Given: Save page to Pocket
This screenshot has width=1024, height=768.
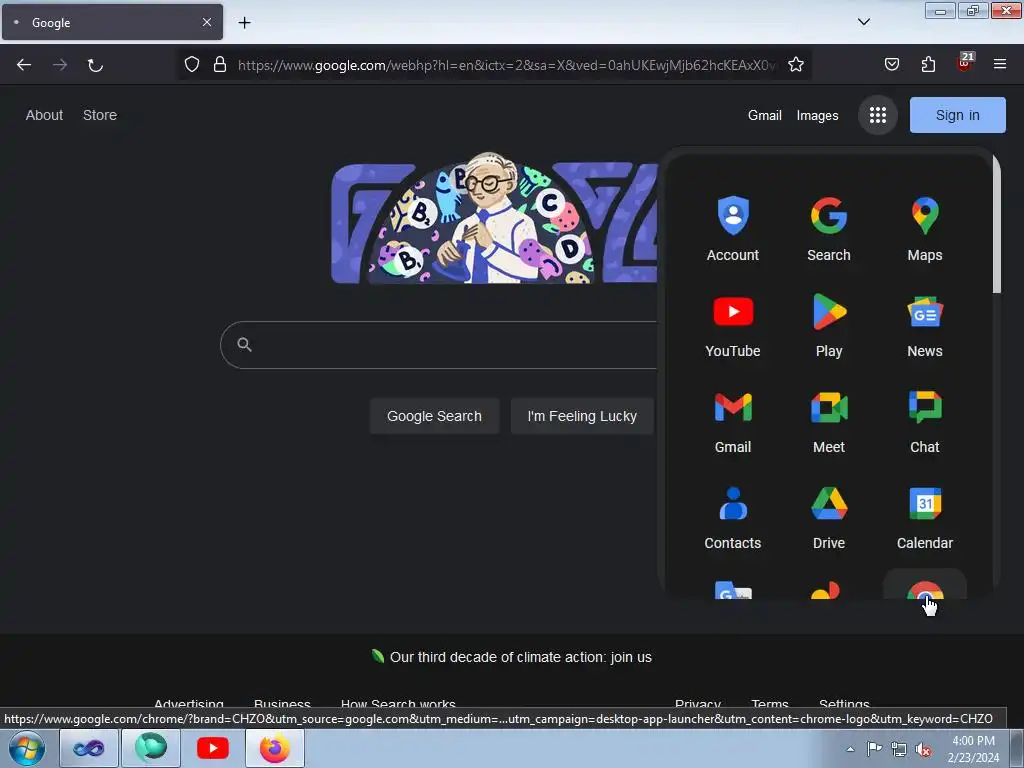Looking at the screenshot, I should coord(891,65).
